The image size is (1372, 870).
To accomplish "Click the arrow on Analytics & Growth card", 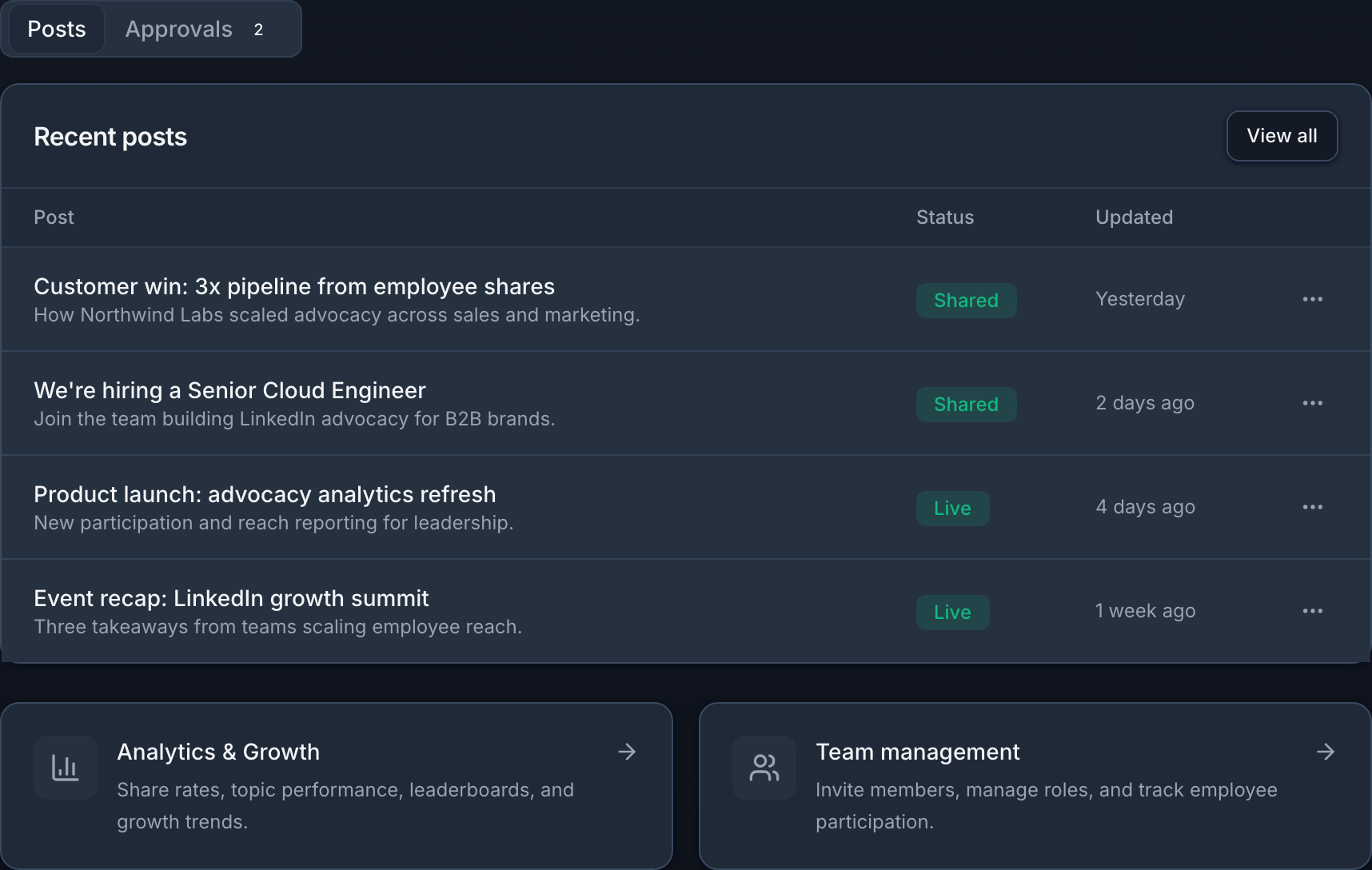I will click(x=627, y=752).
